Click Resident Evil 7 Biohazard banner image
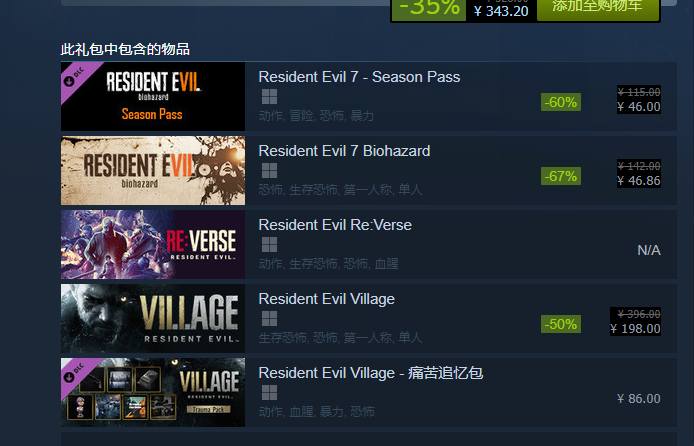This screenshot has height=446, width=694. point(153,170)
